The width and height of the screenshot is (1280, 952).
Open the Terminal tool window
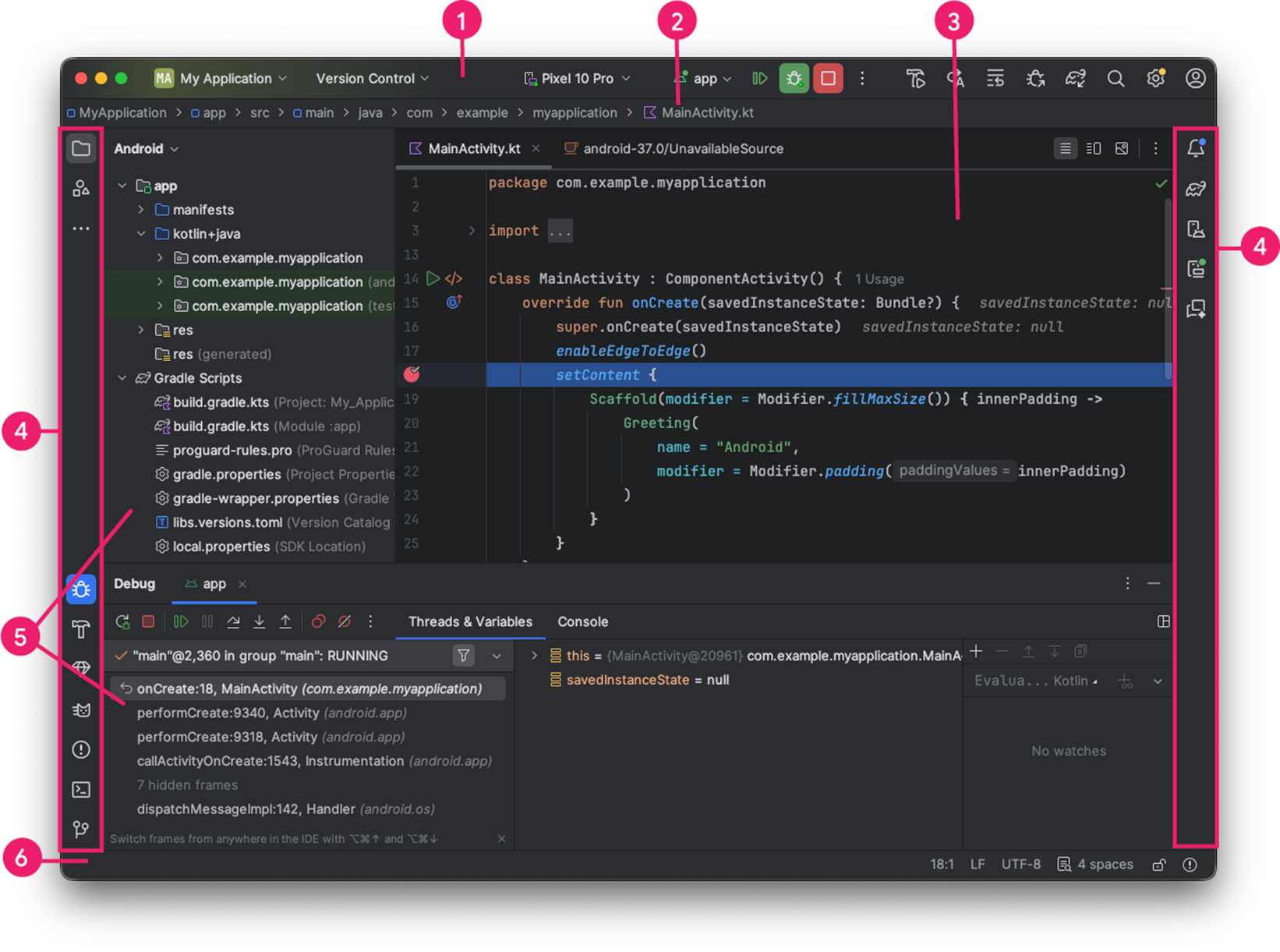(x=81, y=790)
